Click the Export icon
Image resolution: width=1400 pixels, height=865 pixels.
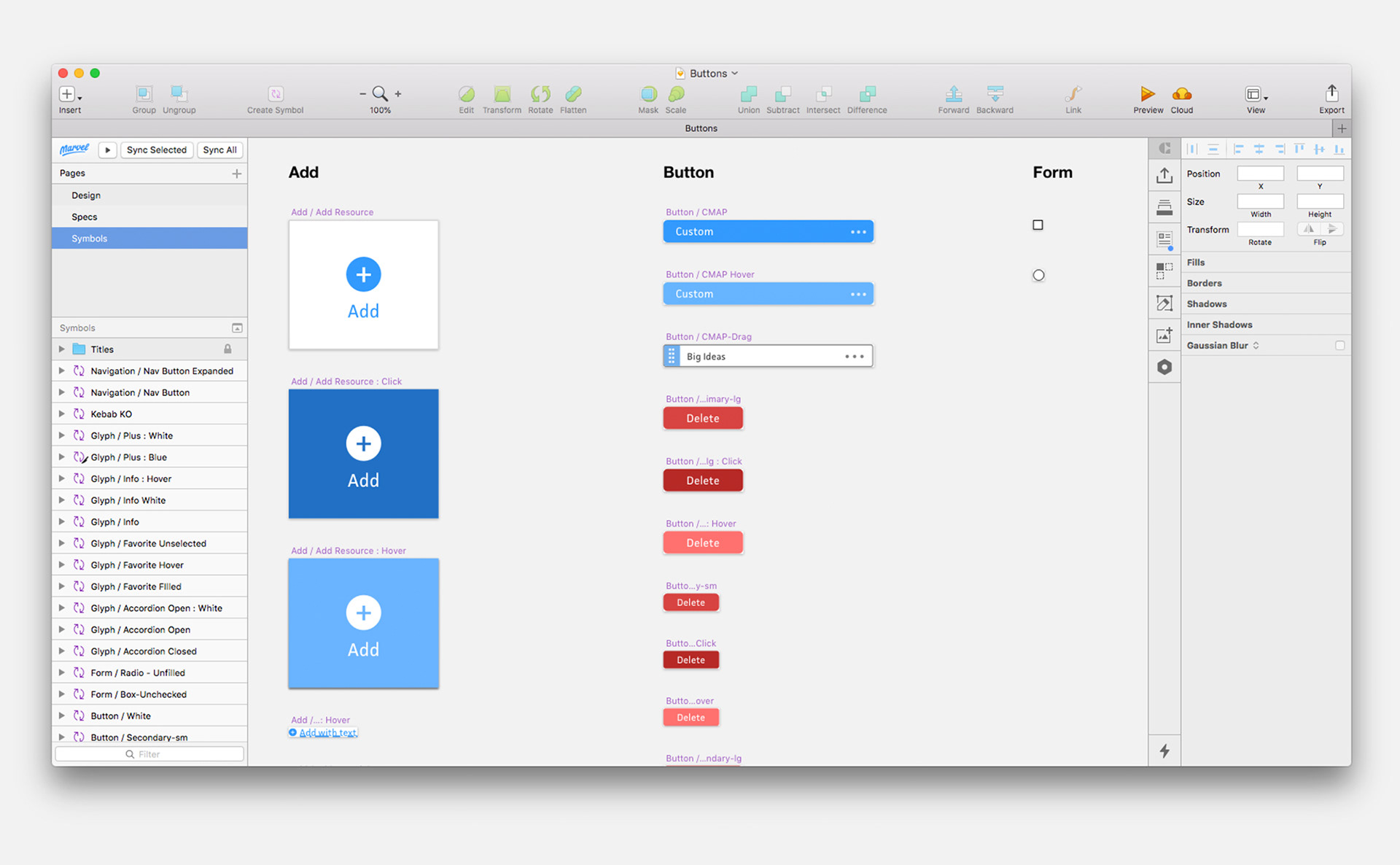tap(1331, 93)
